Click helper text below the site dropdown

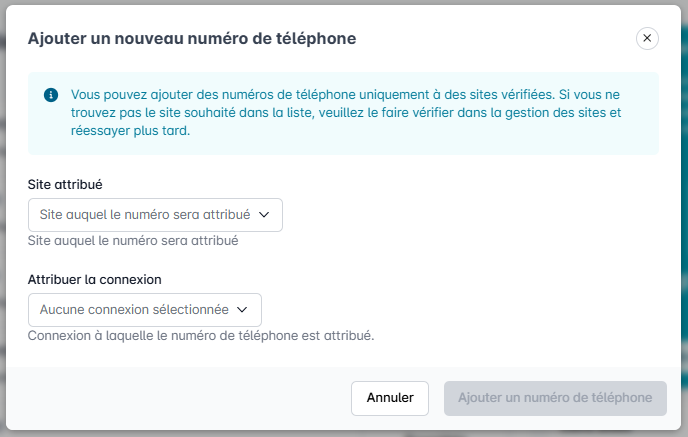[x=133, y=241]
